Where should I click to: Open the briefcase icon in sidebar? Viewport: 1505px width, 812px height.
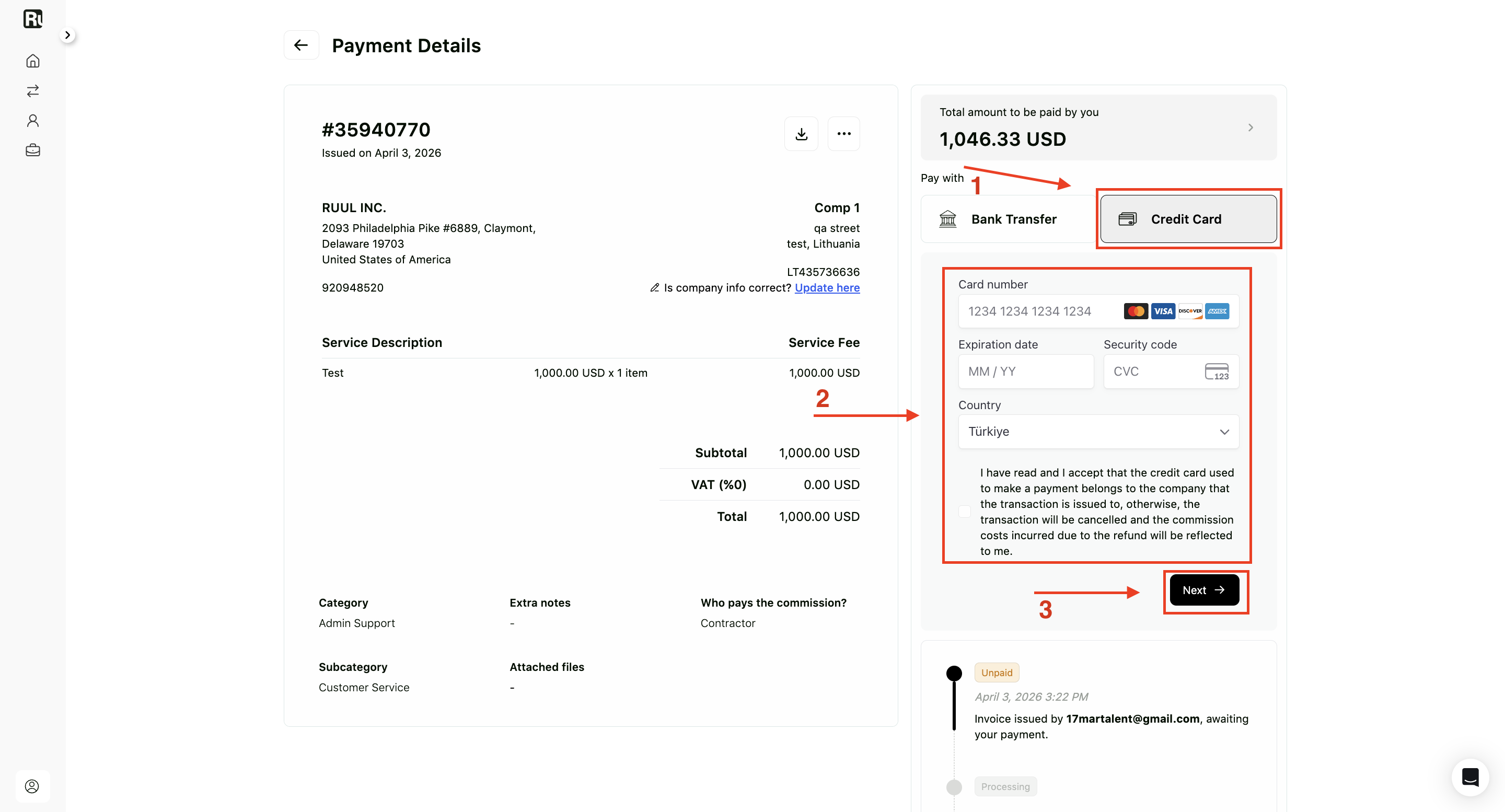(33, 150)
